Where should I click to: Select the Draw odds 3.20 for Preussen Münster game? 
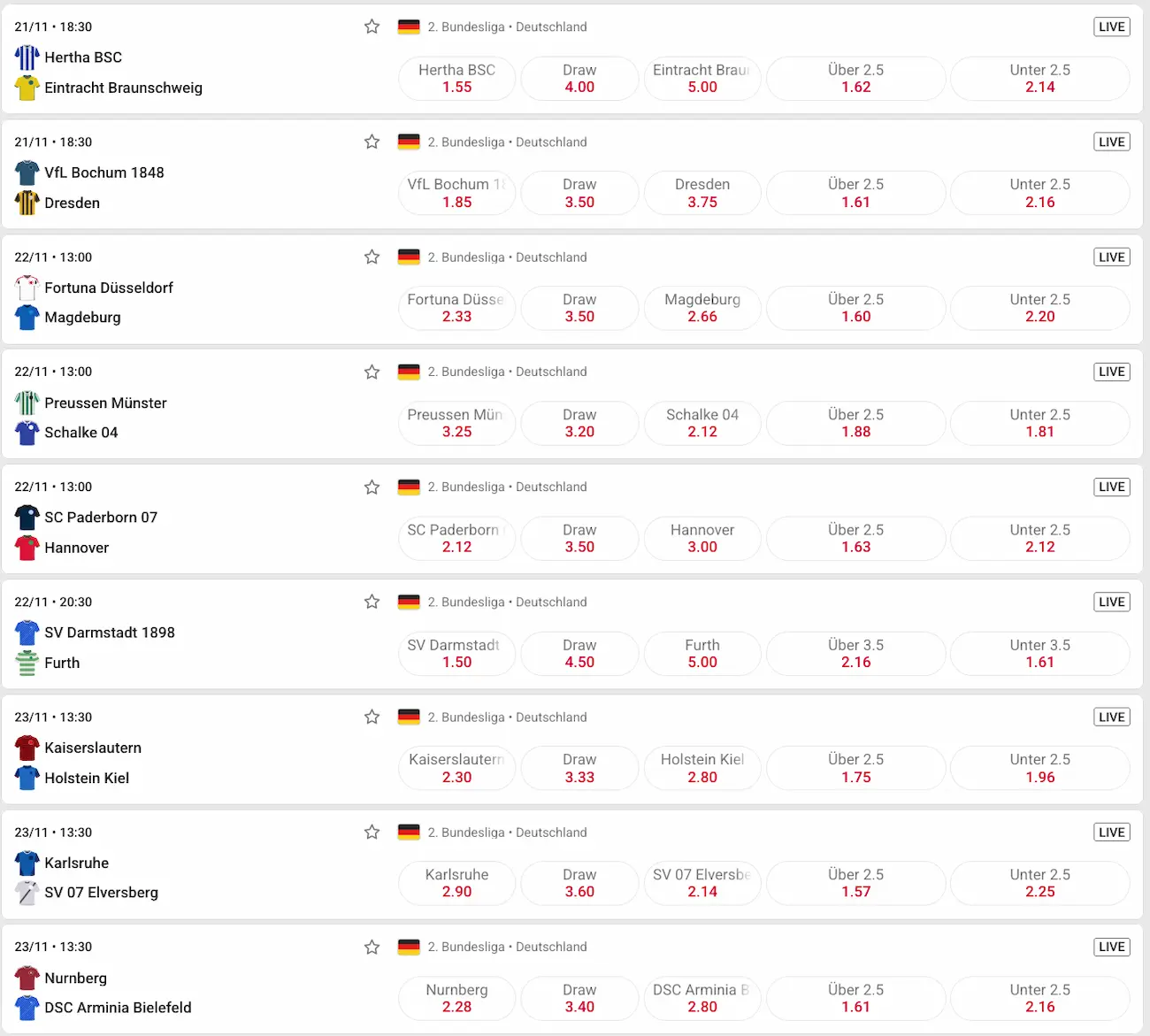pos(579,423)
